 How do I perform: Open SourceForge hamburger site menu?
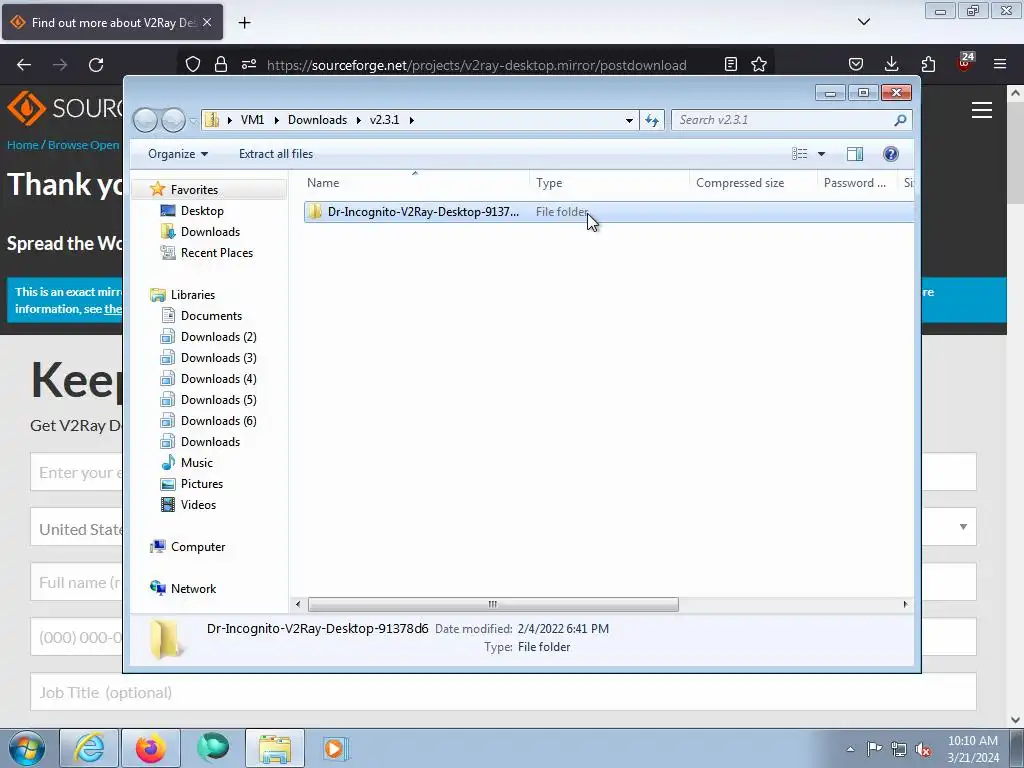(982, 110)
